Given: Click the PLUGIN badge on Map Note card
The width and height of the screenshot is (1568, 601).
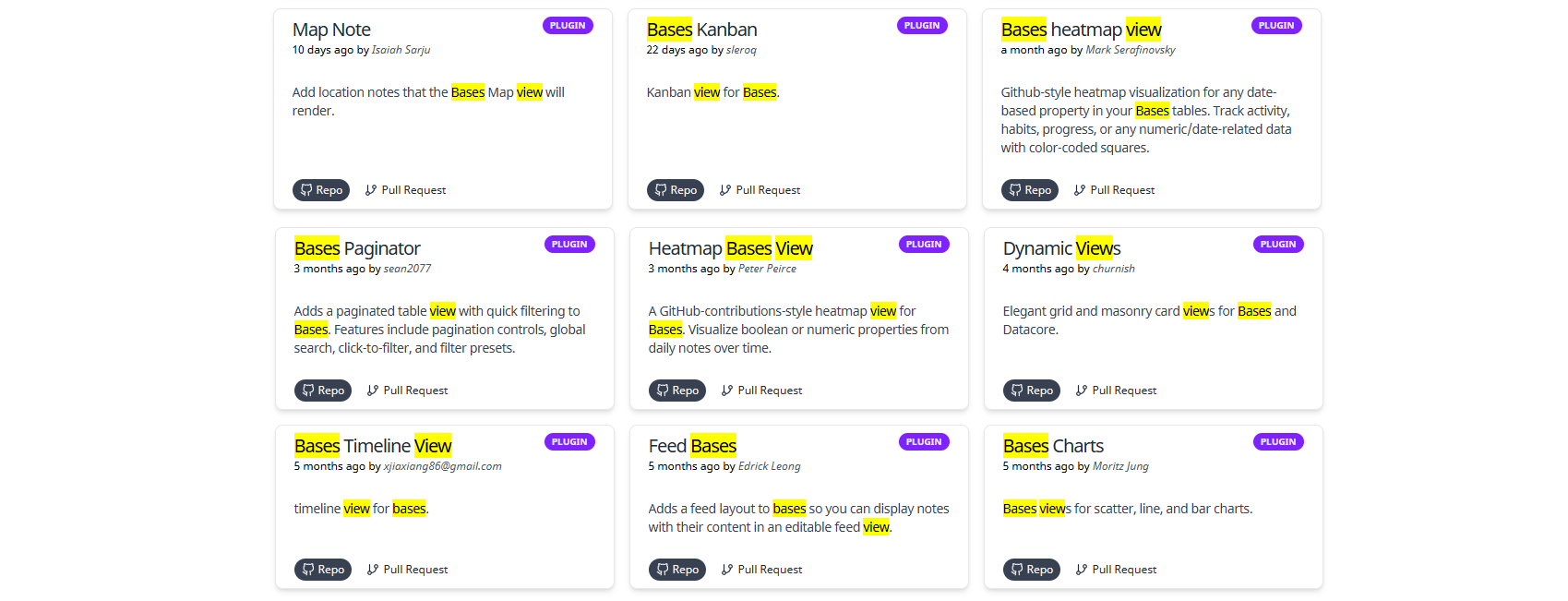Looking at the screenshot, I should tap(568, 26).
